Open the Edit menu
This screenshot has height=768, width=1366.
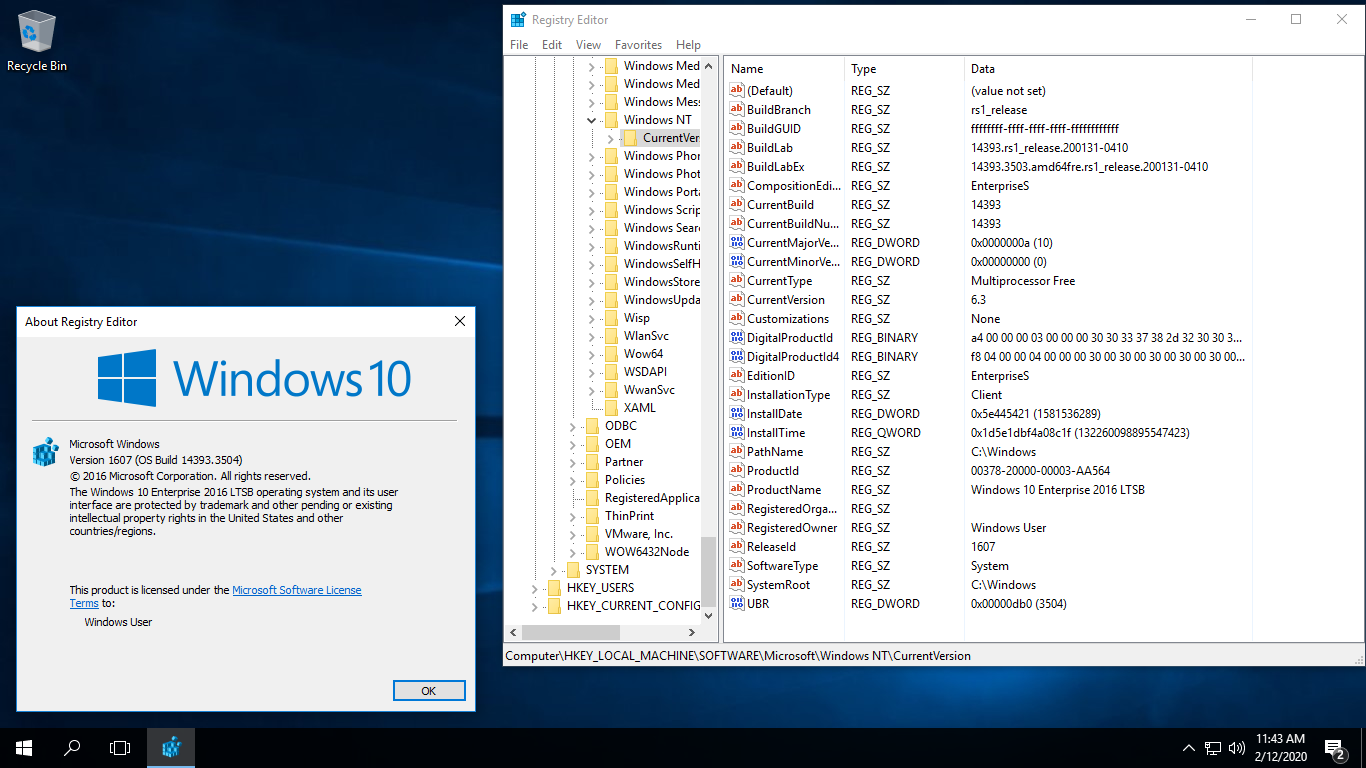click(x=552, y=45)
